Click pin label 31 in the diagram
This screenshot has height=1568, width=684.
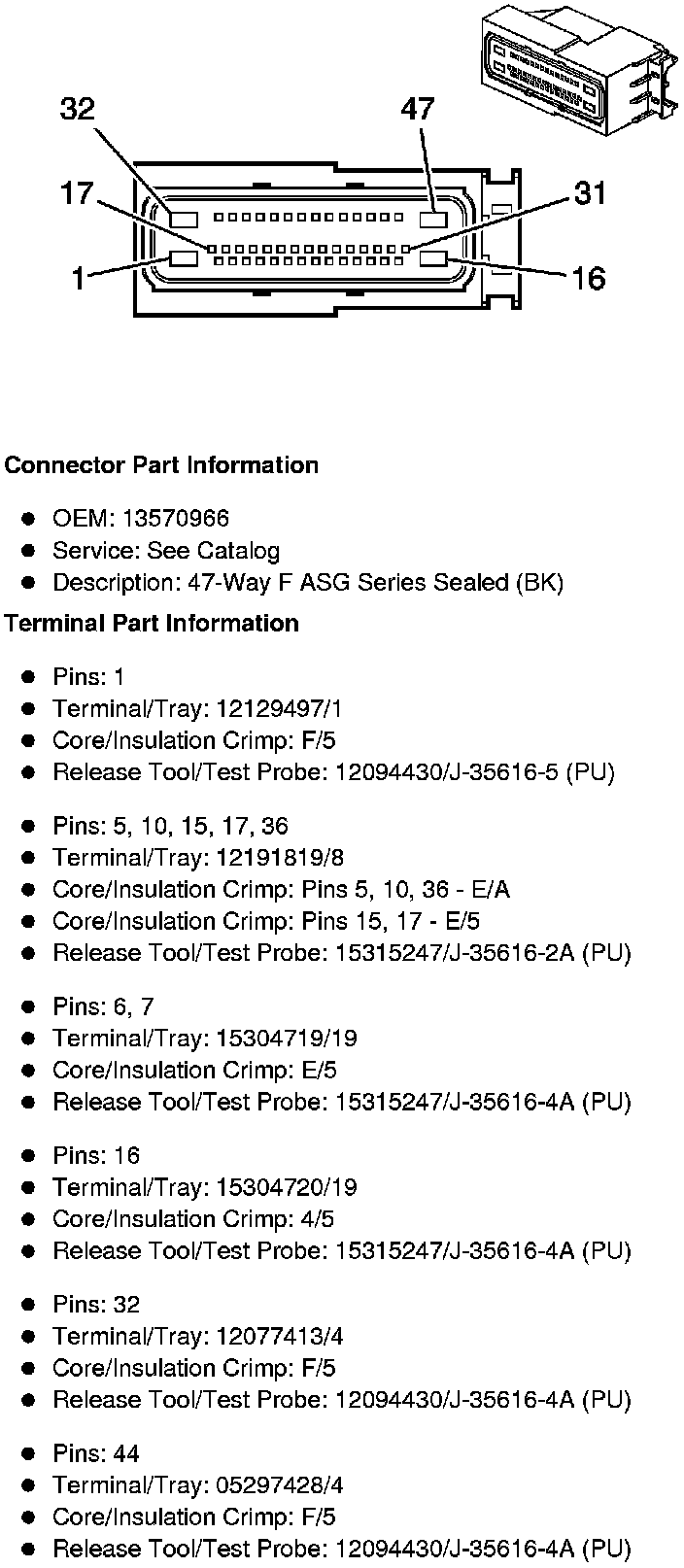[x=590, y=193]
